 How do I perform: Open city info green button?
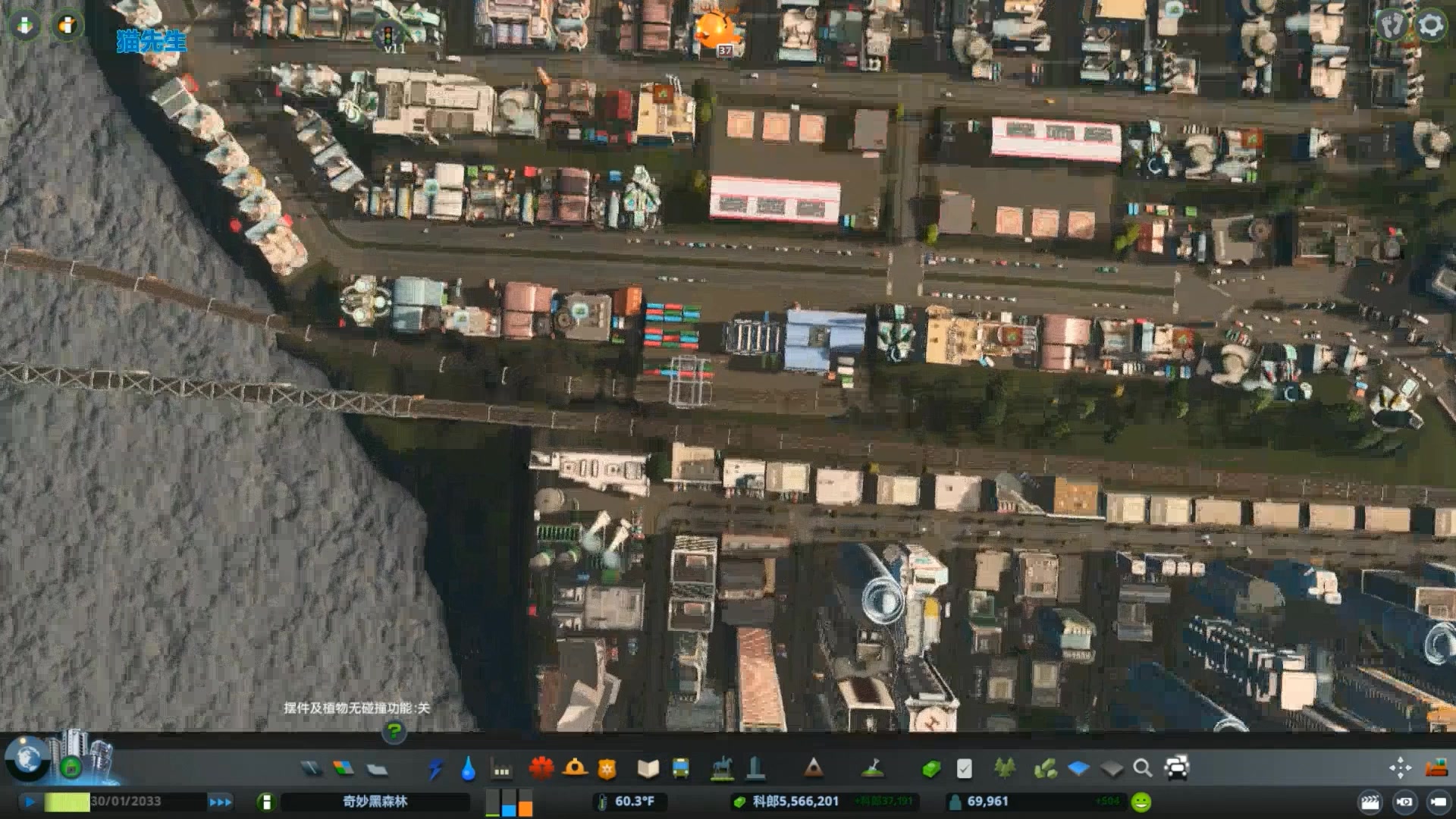(x=265, y=802)
